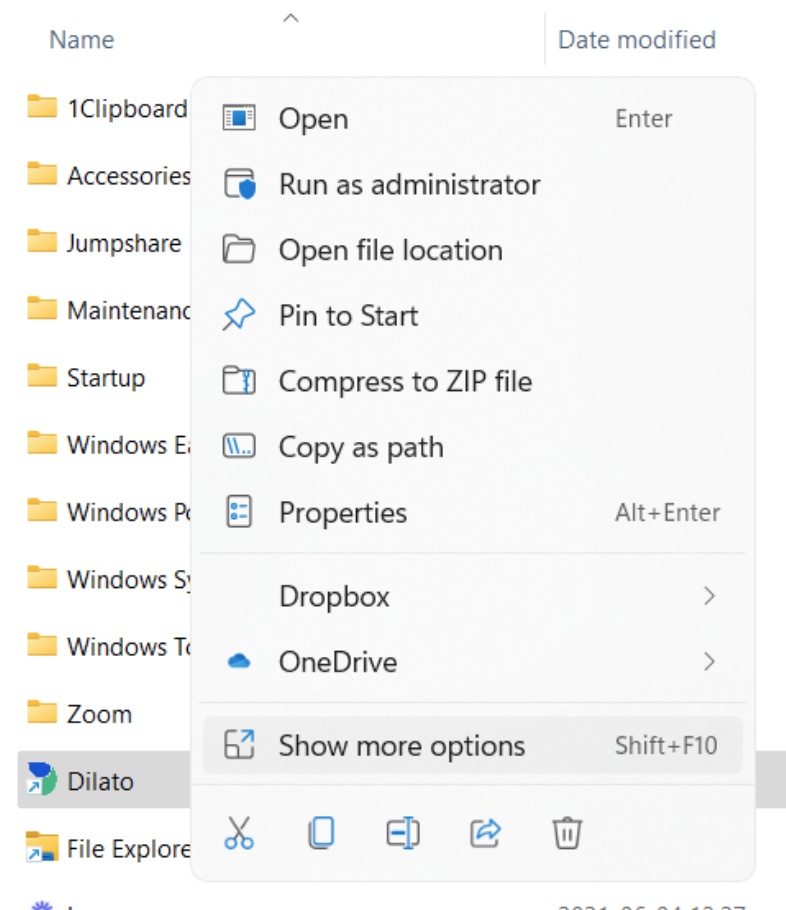Click the Copy icon at the menu bottom
The width and height of the screenshot is (786, 910).
(x=321, y=832)
